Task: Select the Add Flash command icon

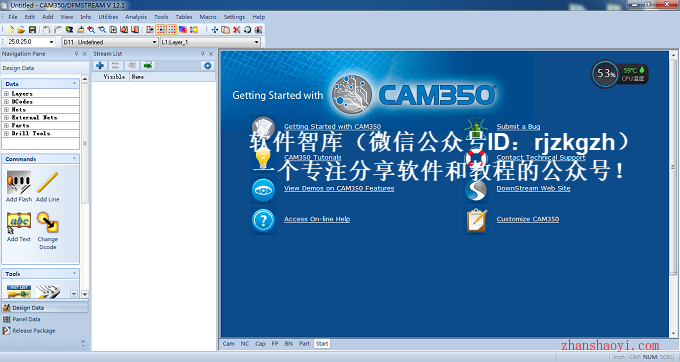Action: tap(19, 183)
